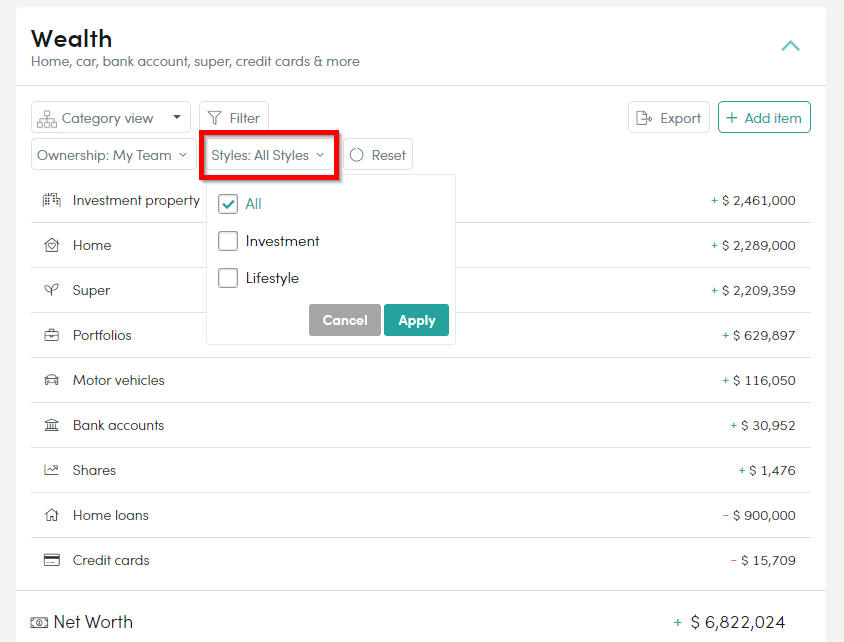Open the Bank accounts row

[421, 425]
